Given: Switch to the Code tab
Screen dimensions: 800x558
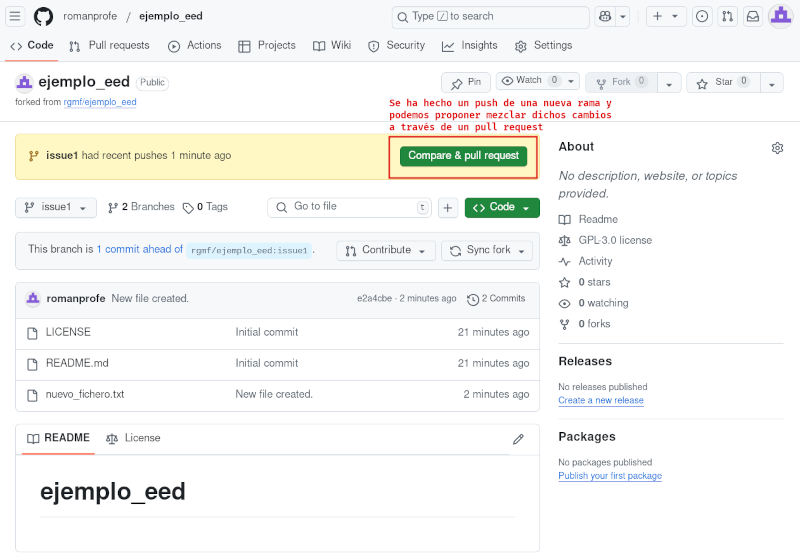Looking at the screenshot, I should (32, 45).
